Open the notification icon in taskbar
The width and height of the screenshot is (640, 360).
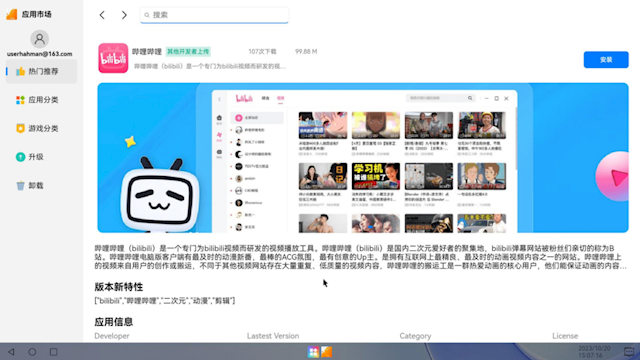click(x=629, y=352)
